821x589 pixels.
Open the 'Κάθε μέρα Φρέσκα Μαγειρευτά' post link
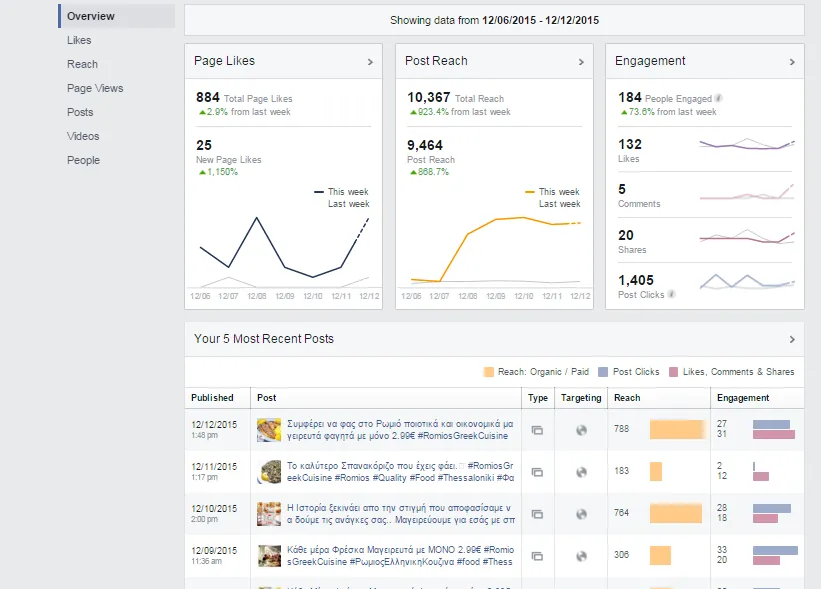401,555
